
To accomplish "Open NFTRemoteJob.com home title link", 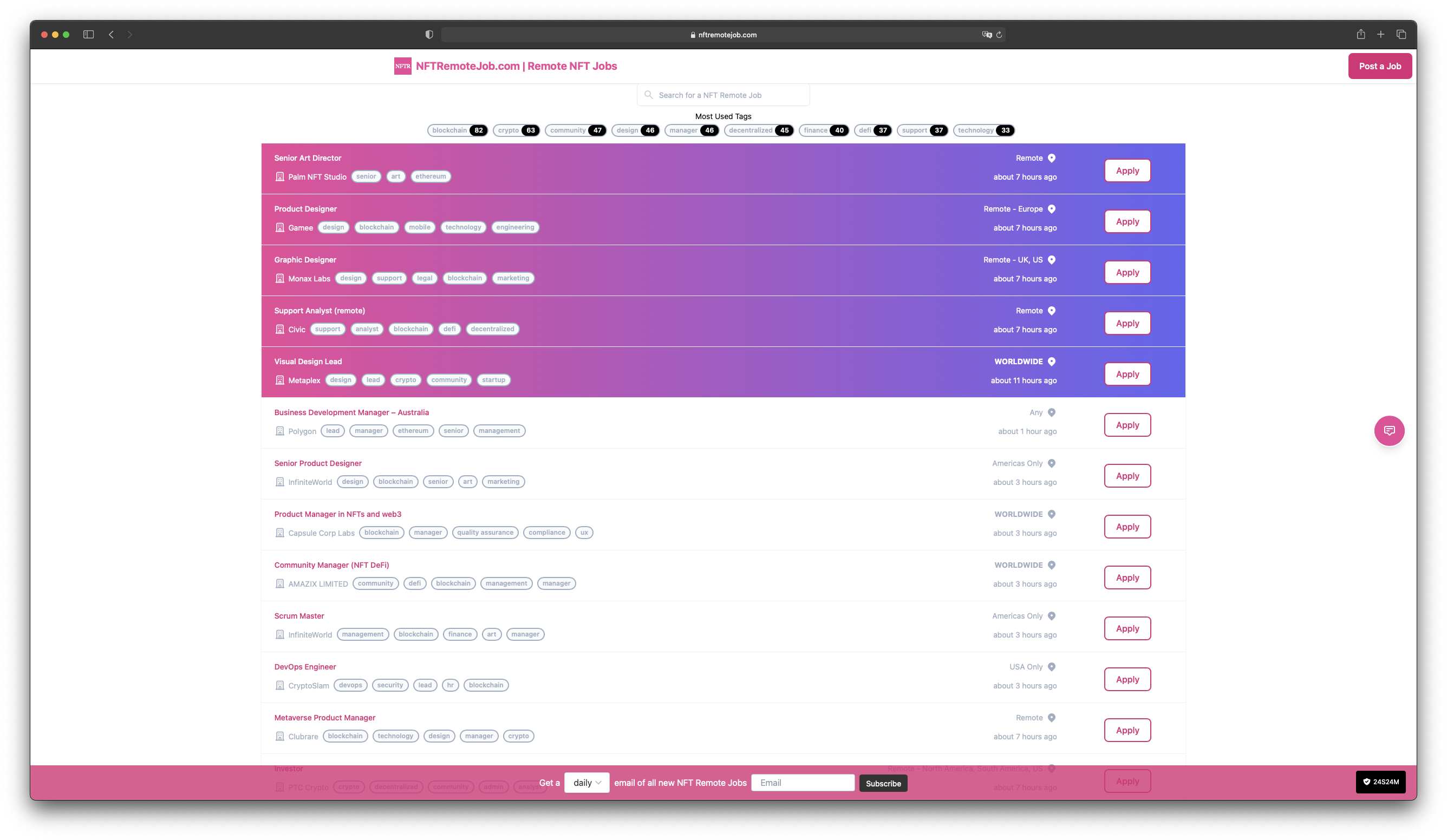I will click(516, 66).
